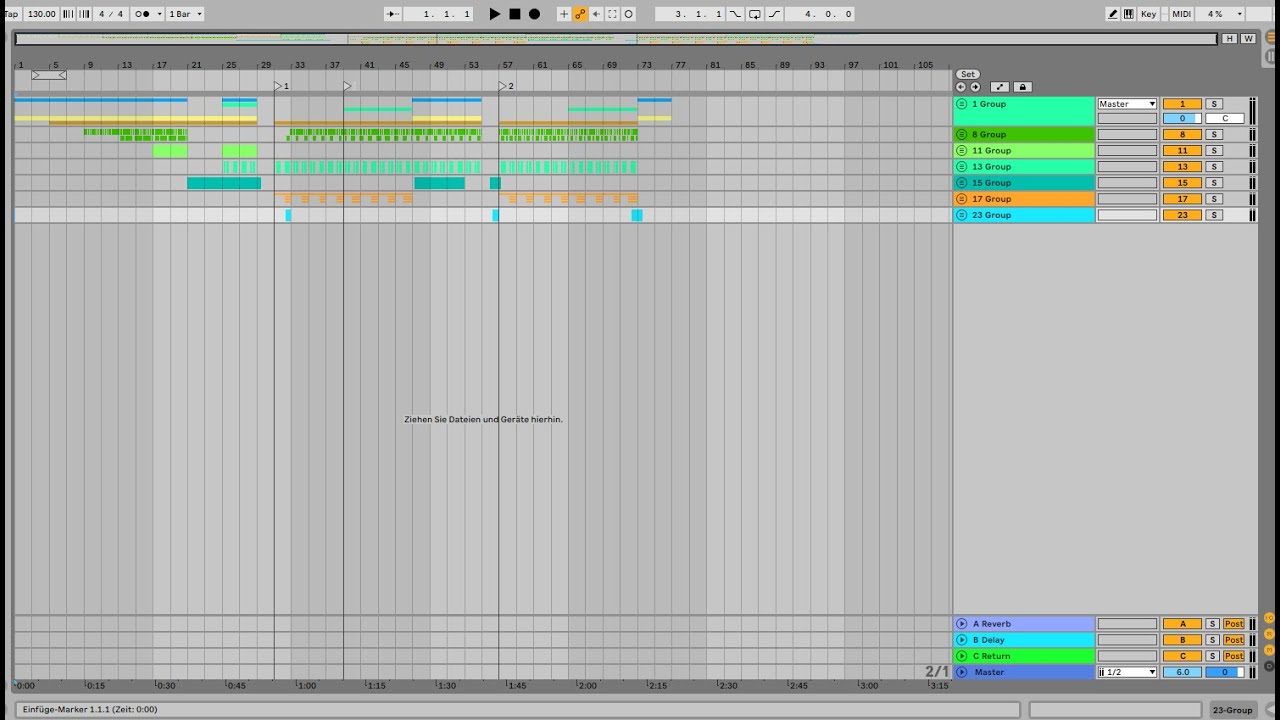
Task: Start playback with the Play button
Action: click(x=494, y=14)
